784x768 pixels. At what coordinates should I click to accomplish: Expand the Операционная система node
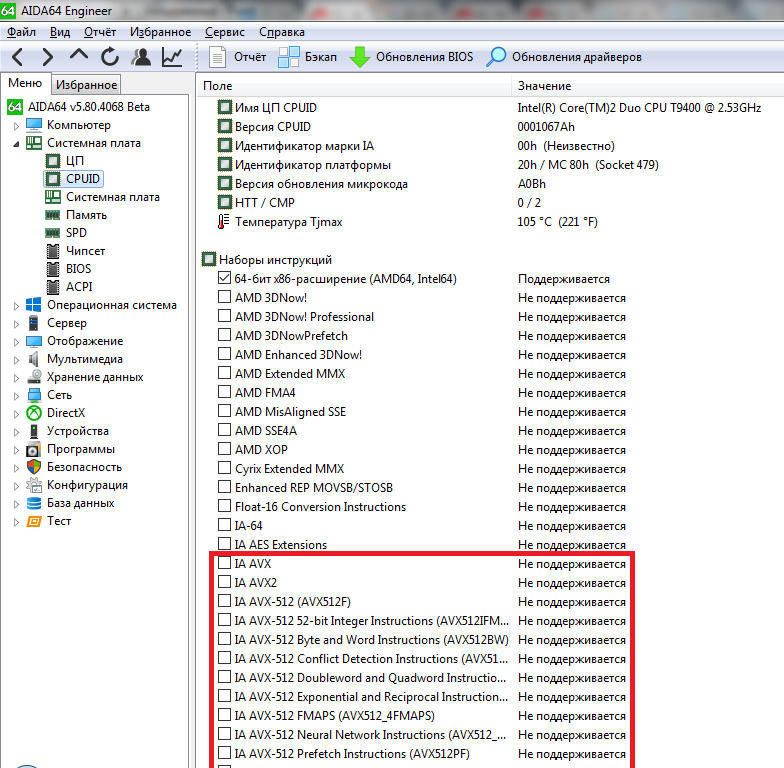(x=16, y=306)
